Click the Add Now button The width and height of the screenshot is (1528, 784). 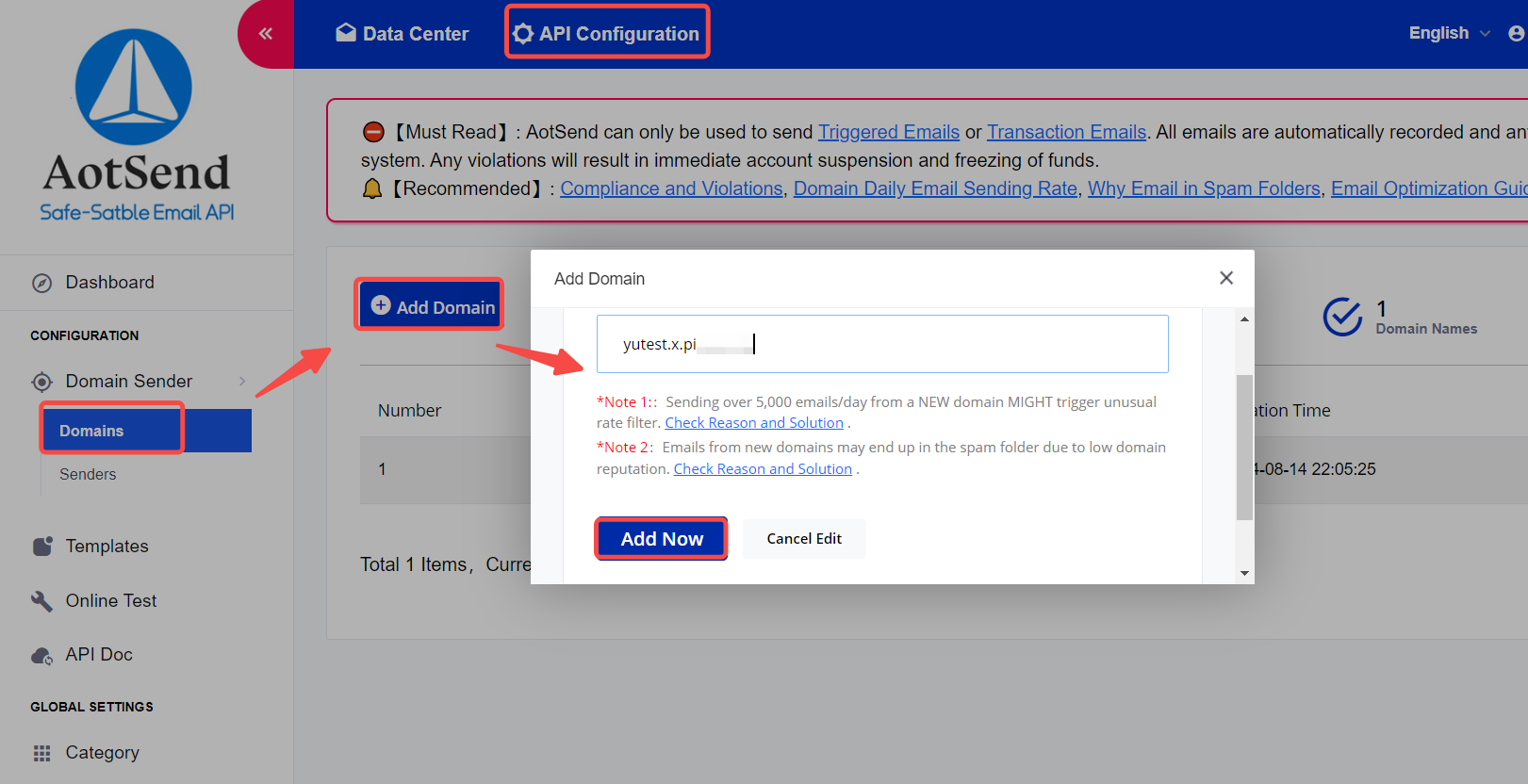pos(661,539)
